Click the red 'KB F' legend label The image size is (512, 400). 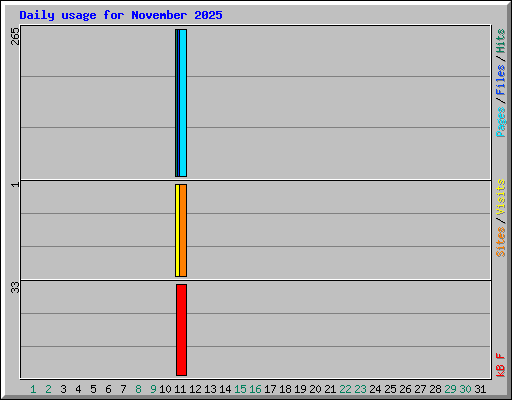(501, 365)
